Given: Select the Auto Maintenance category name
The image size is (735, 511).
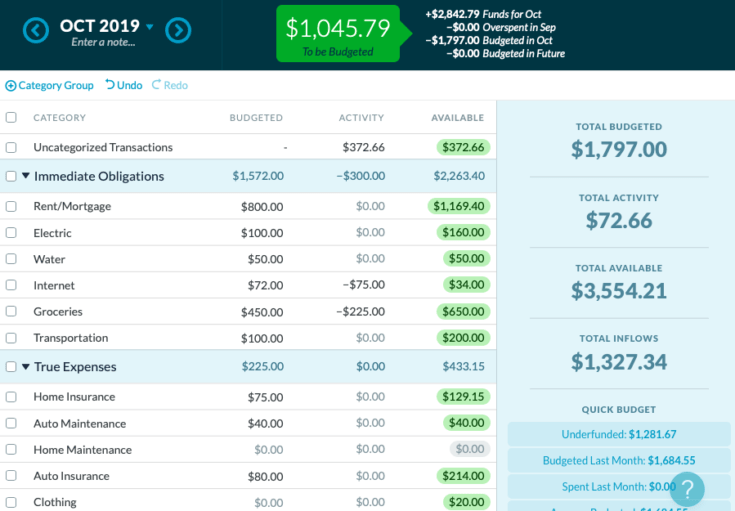Looking at the screenshot, I should [x=79, y=424].
